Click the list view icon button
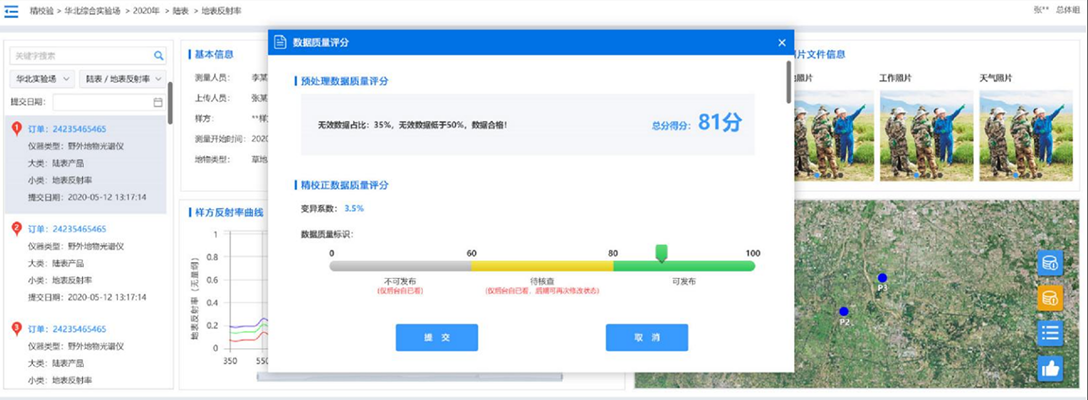This screenshot has height=400, width=1088. point(1049,333)
